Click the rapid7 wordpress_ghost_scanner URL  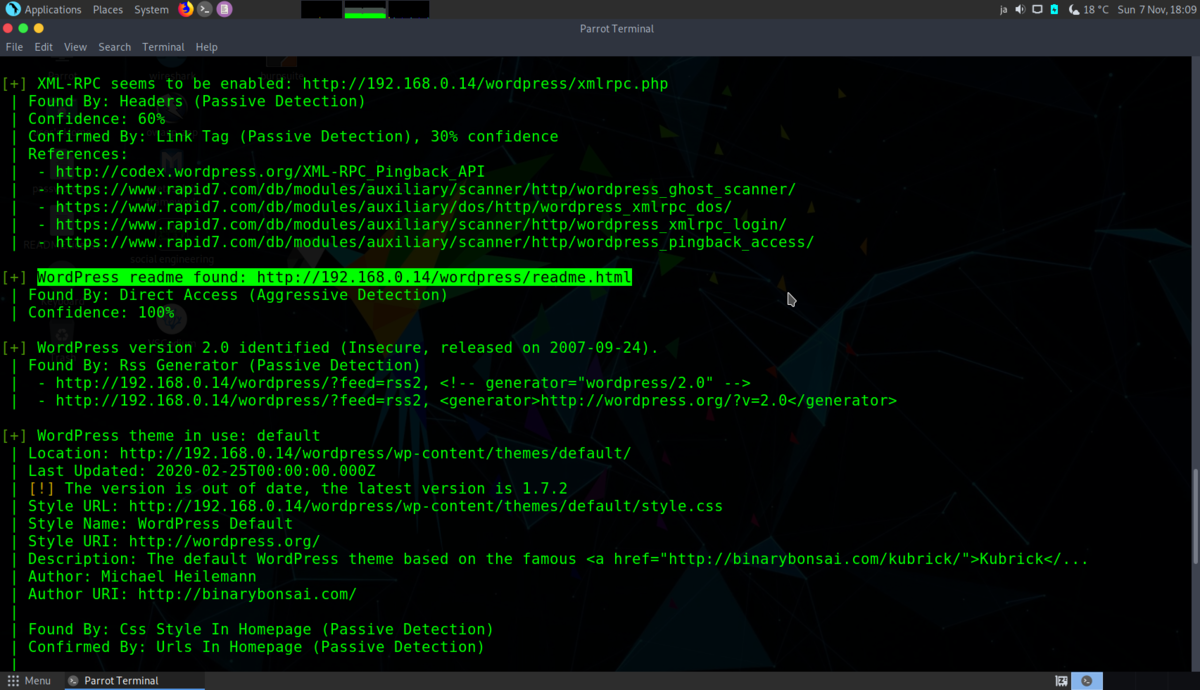(426, 189)
